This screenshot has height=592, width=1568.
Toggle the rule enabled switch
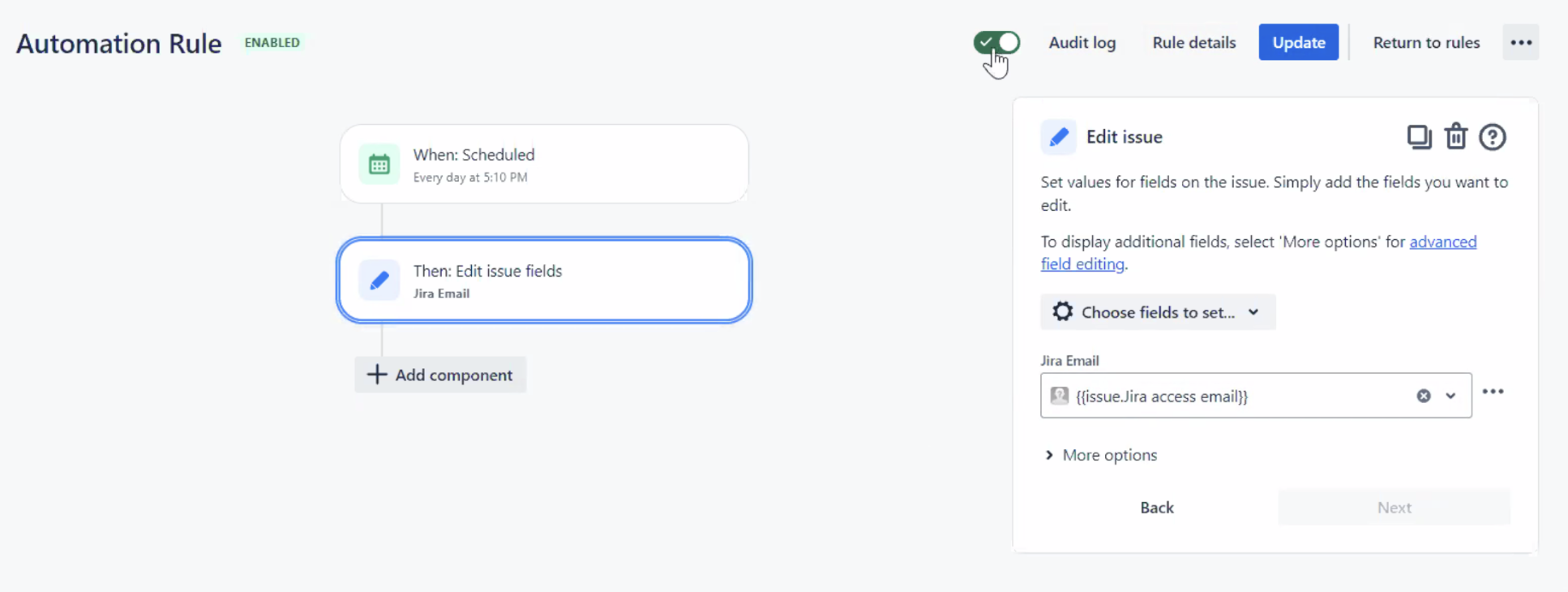996,42
